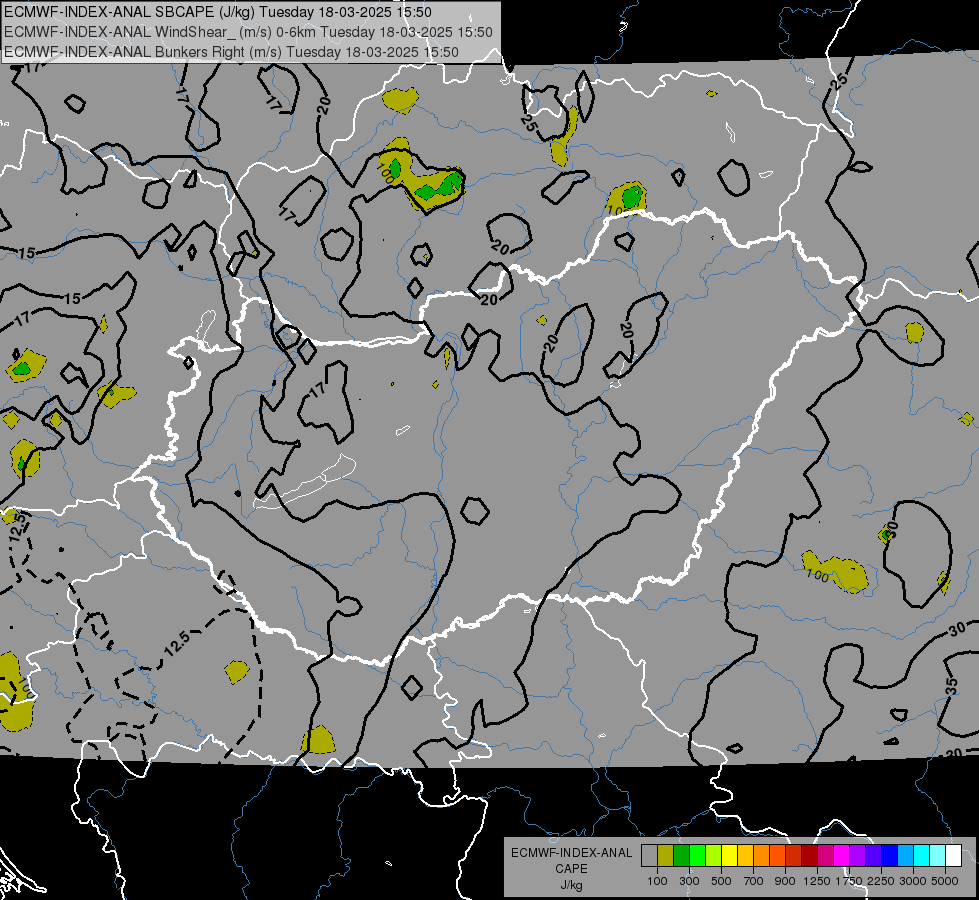Viewport: 979px width, 900px height.
Task: Select the dark green legend swatch
Action: pyautogui.click(x=681, y=856)
